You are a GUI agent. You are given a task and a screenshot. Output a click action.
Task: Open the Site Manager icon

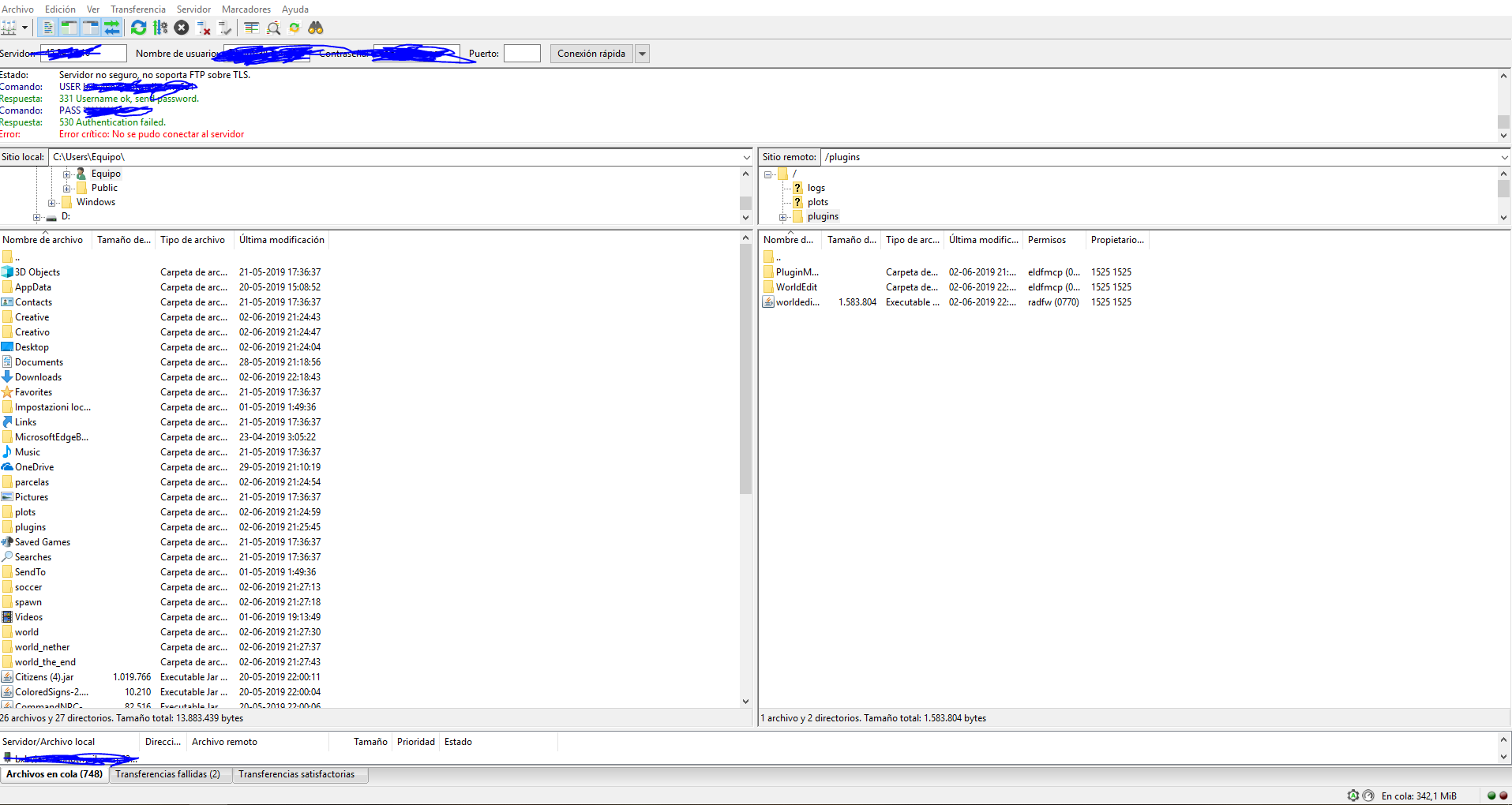click(x=9, y=28)
